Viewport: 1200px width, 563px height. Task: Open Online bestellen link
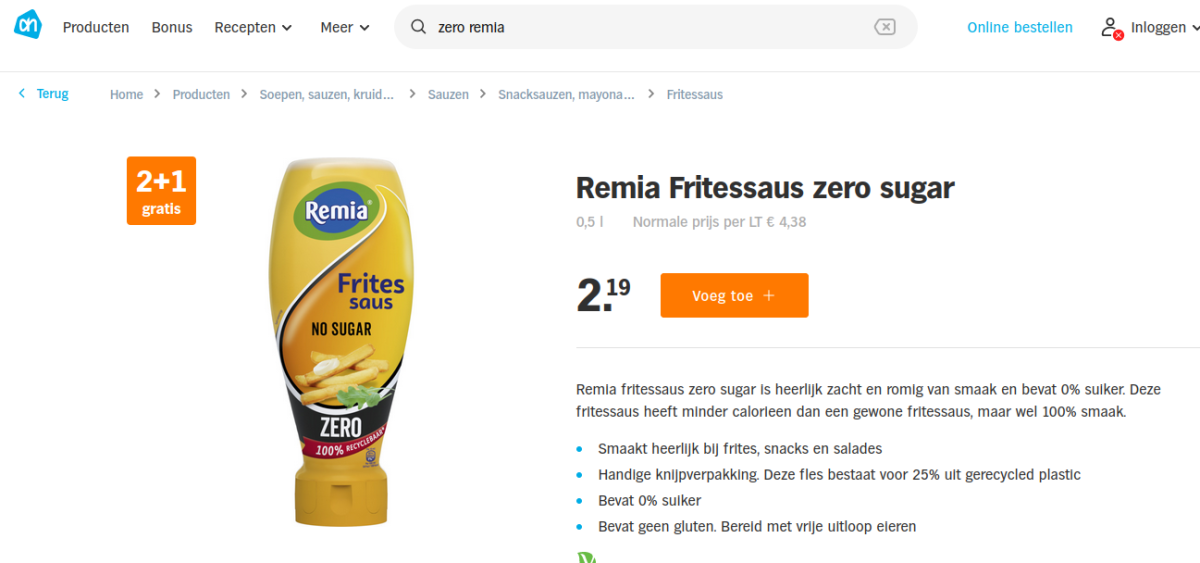pos(1020,27)
